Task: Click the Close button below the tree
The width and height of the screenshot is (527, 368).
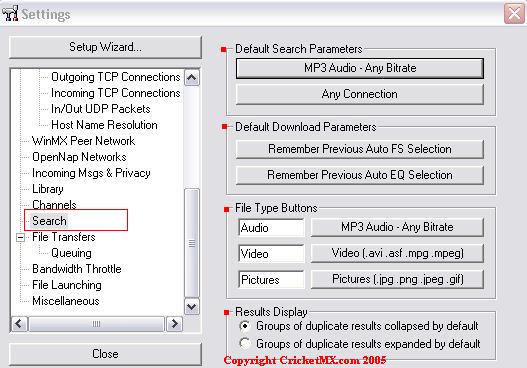Action: [105, 354]
